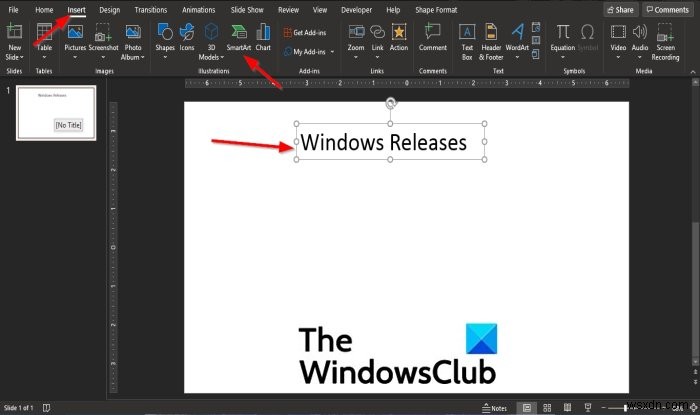Click the zoom out minus button
This screenshot has width=700, height=415.
coord(604,408)
